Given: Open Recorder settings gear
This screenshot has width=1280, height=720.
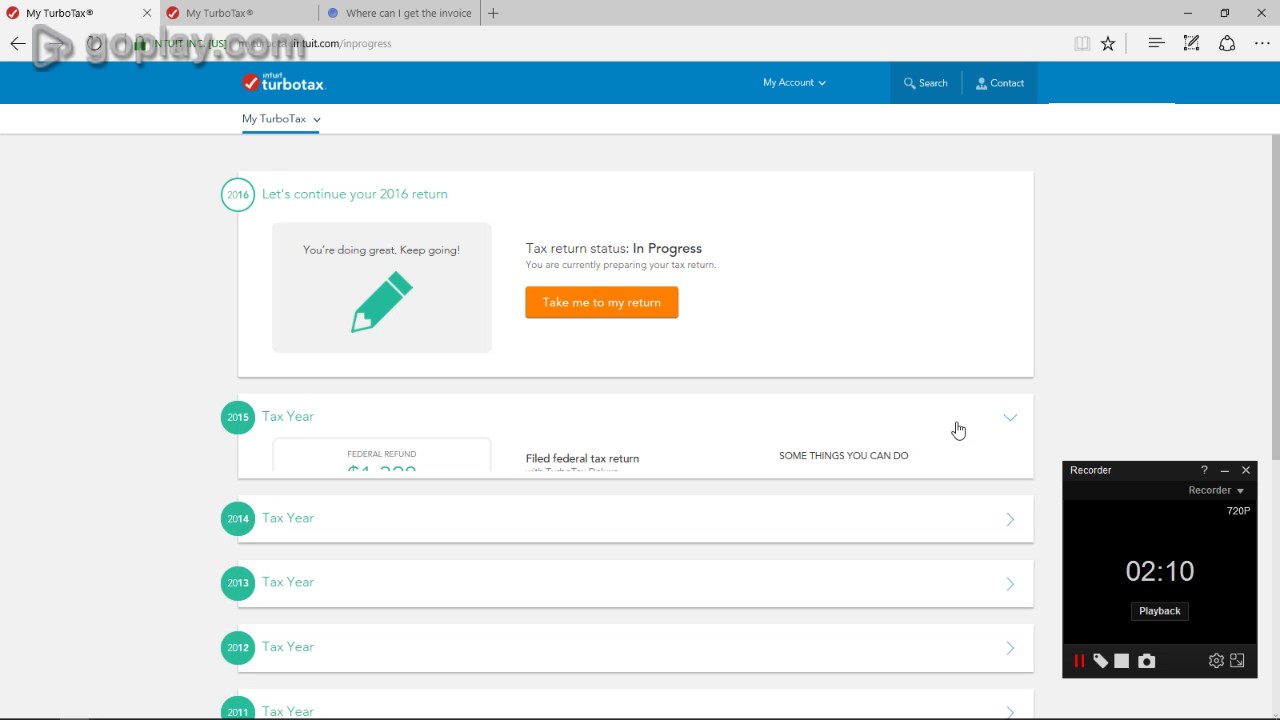Looking at the screenshot, I should click(1216, 661).
